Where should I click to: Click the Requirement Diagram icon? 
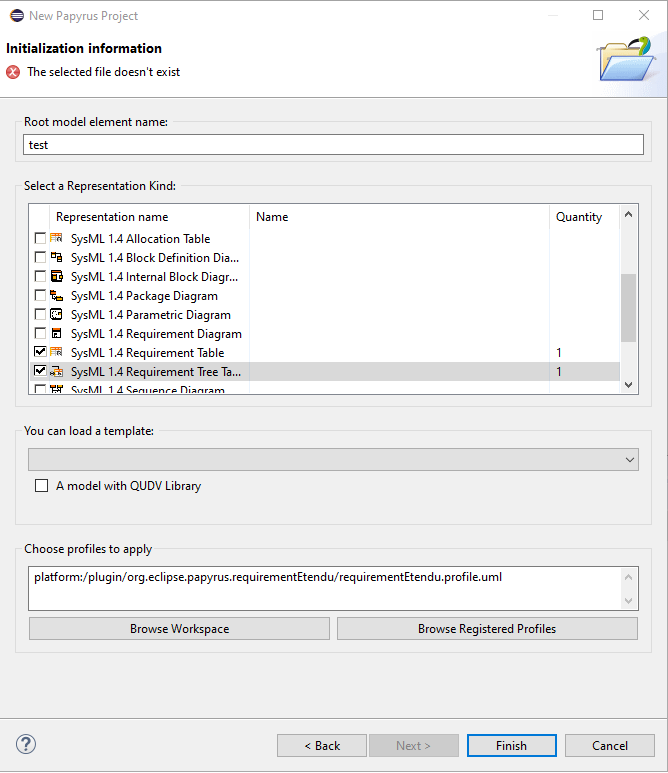pyautogui.click(x=56, y=334)
